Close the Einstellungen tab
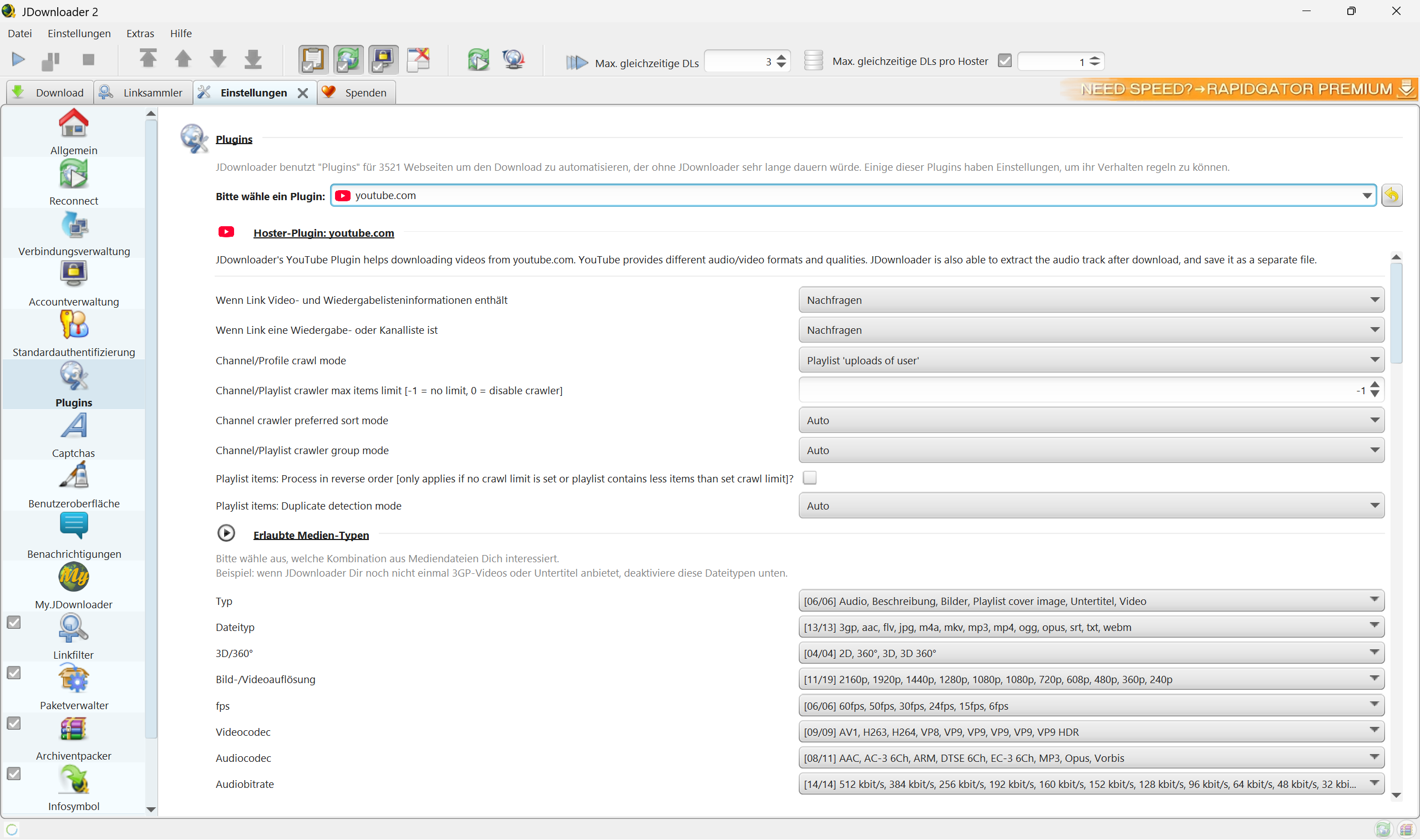 click(x=303, y=93)
